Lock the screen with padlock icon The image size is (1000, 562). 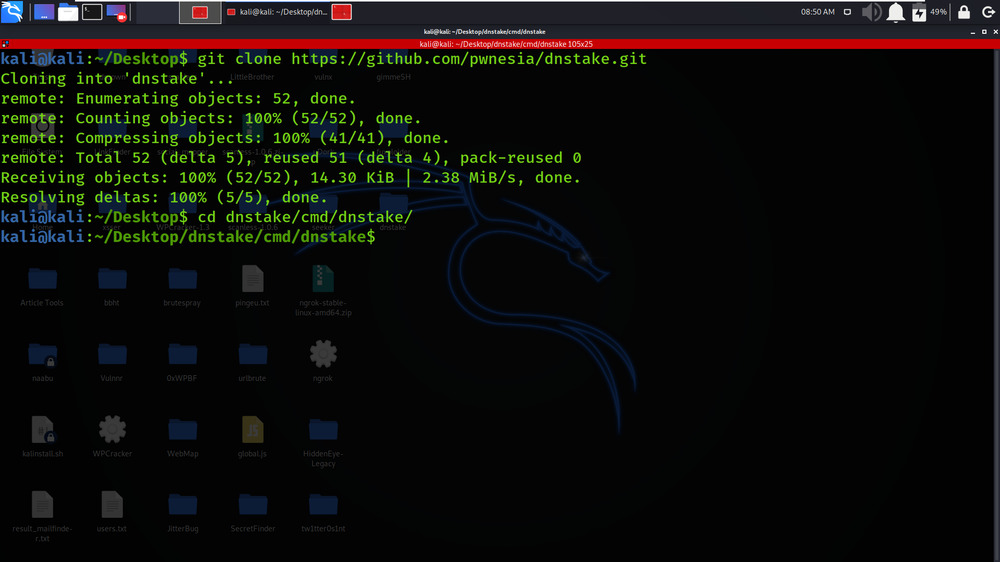coord(964,12)
